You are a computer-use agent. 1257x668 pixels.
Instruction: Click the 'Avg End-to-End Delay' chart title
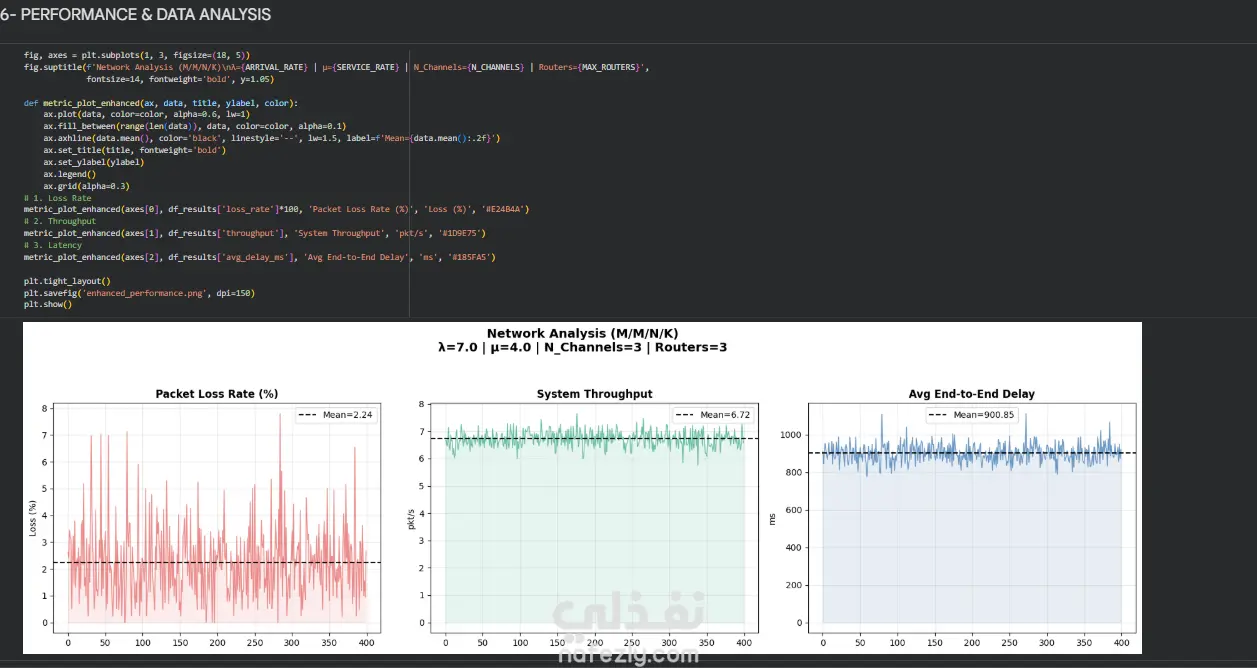pyautogui.click(x=971, y=394)
